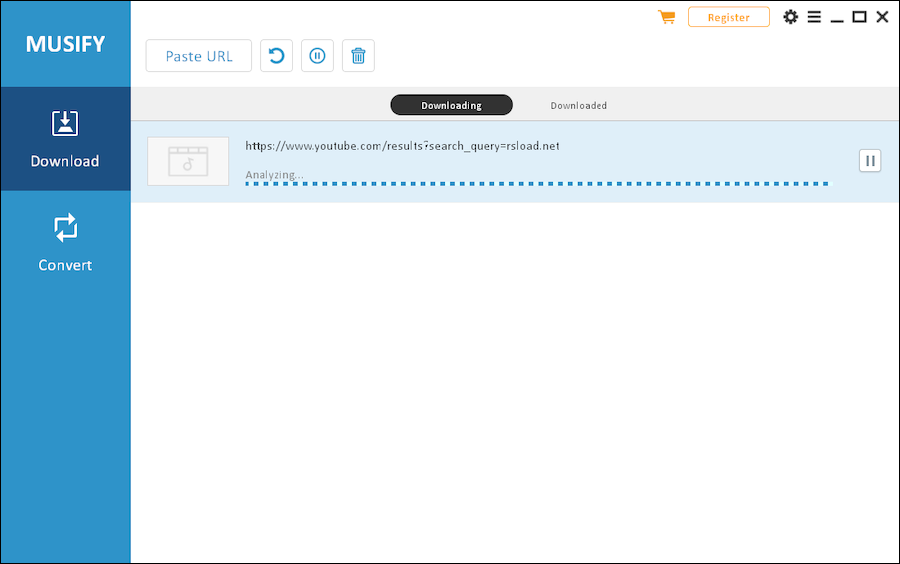Viewport: 900px width, 564px height.
Task: Click the Paste URL button
Action: click(x=198, y=56)
